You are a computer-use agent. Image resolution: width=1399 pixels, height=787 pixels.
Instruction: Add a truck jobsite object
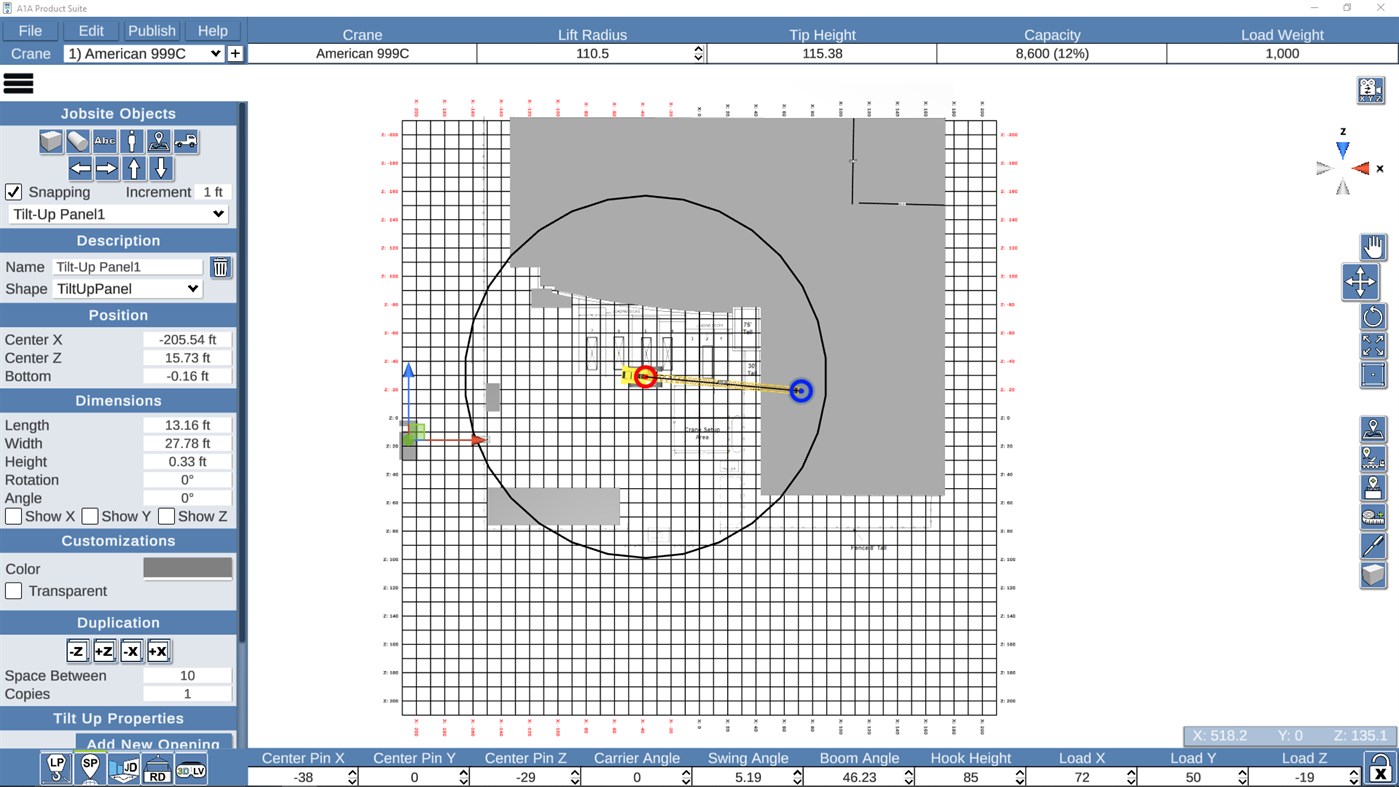click(x=185, y=141)
